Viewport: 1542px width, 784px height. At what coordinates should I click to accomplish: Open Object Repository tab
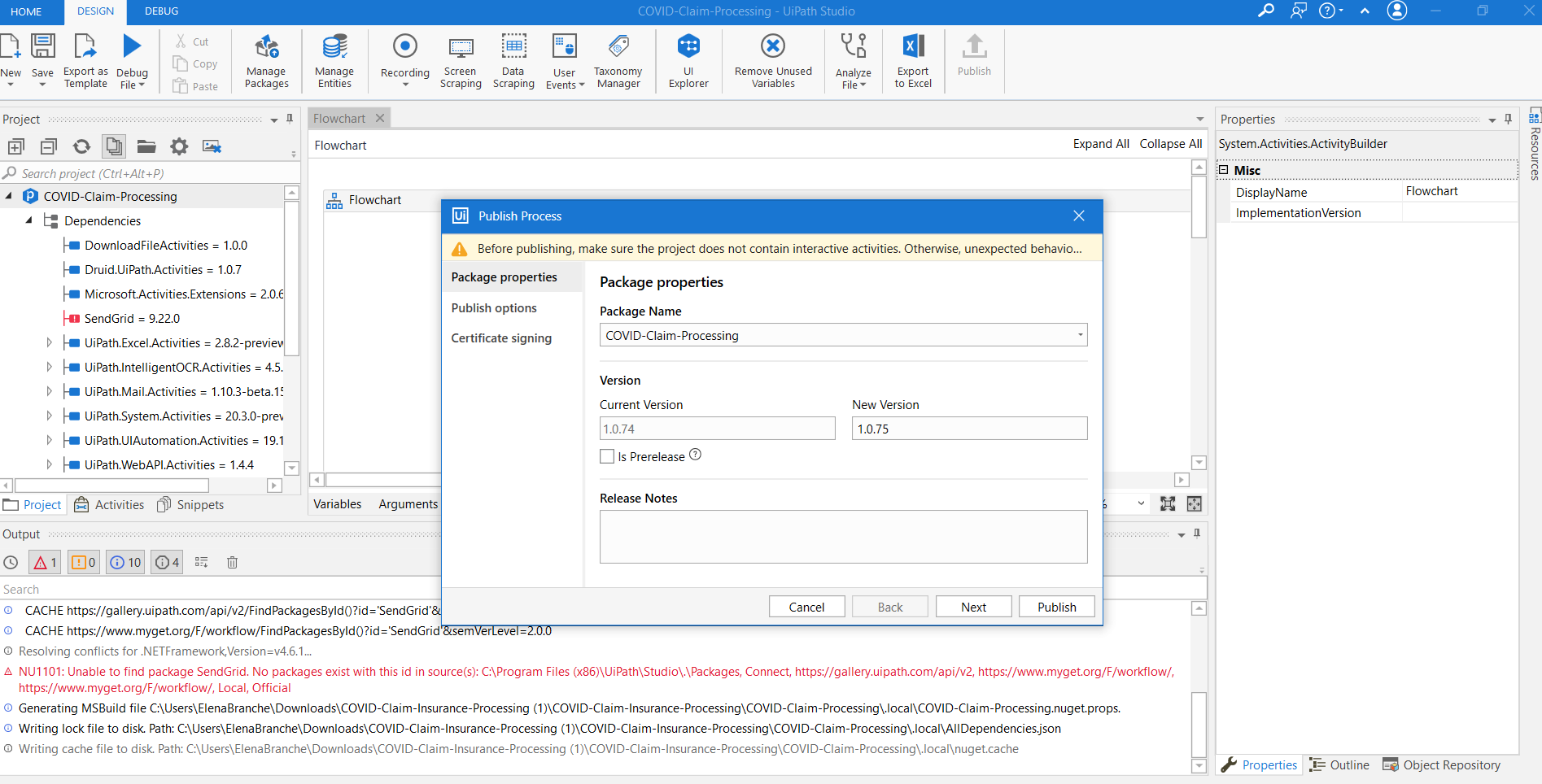coord(1441,764)
